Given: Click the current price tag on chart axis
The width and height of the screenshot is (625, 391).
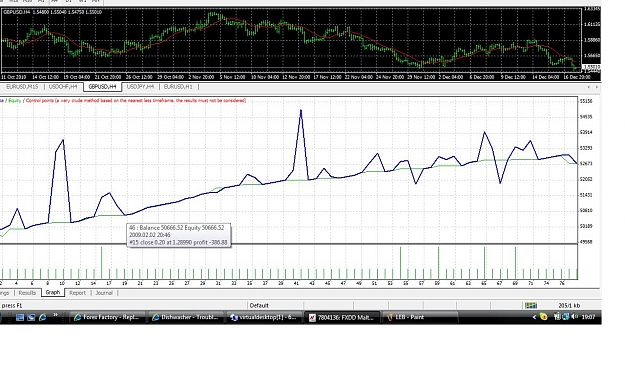Looking at the screenshot, I should click(592, 67).
